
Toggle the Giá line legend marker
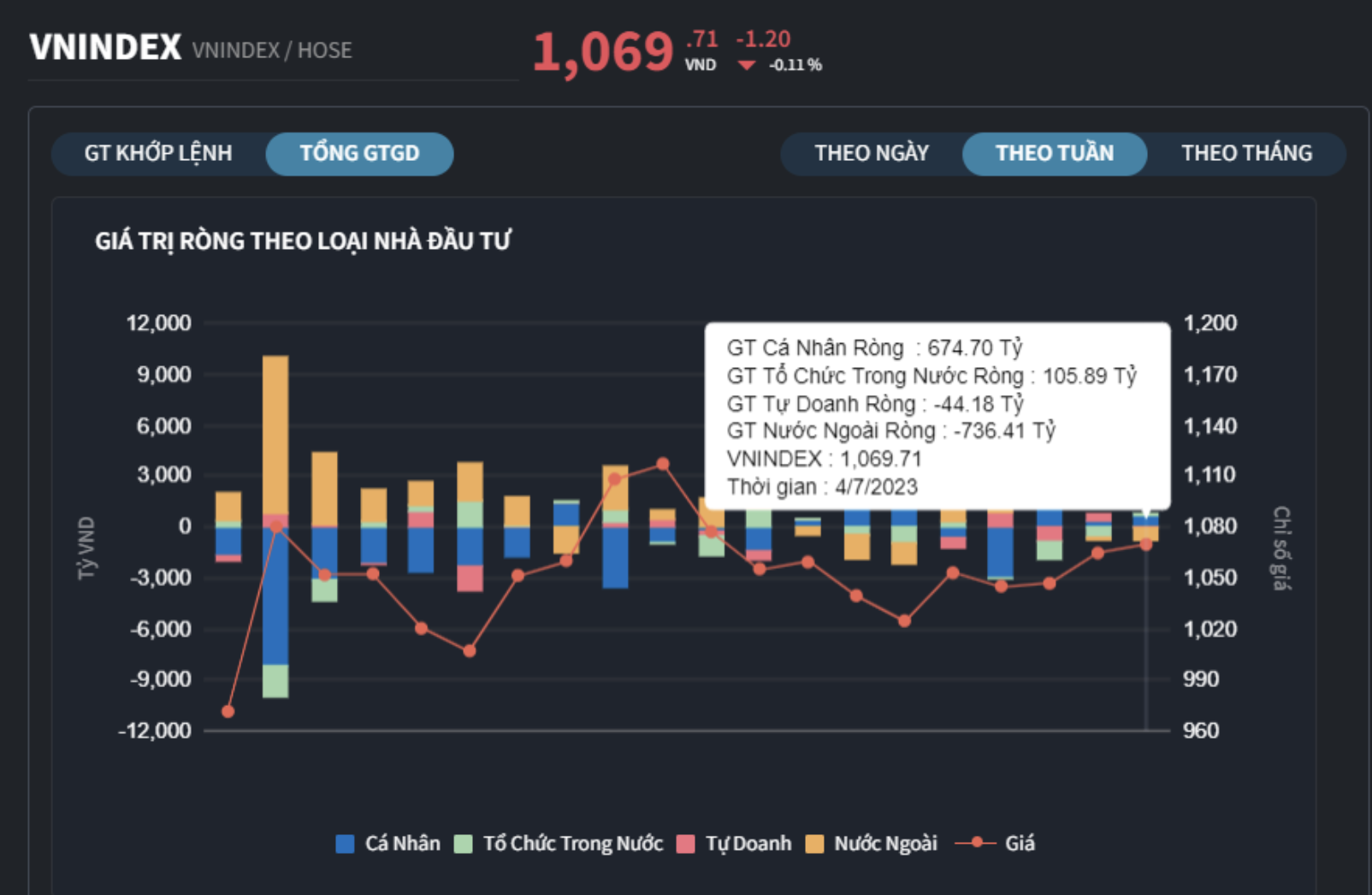(x=975, y=843)
